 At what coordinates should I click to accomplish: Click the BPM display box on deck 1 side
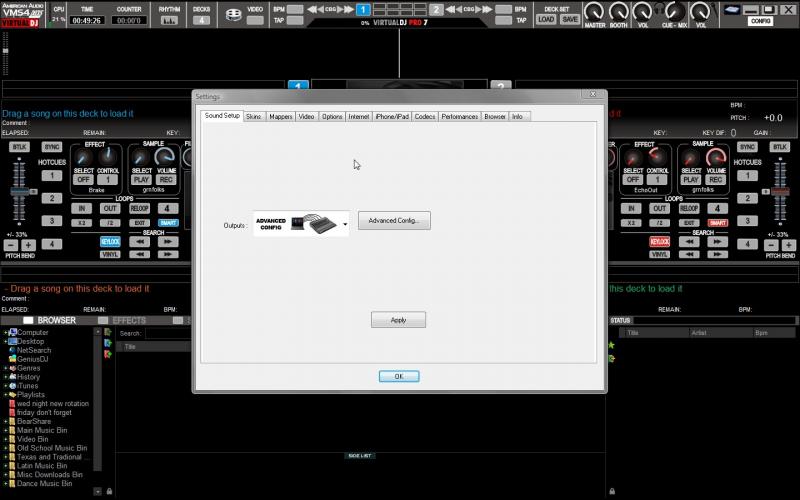[295, 9]
